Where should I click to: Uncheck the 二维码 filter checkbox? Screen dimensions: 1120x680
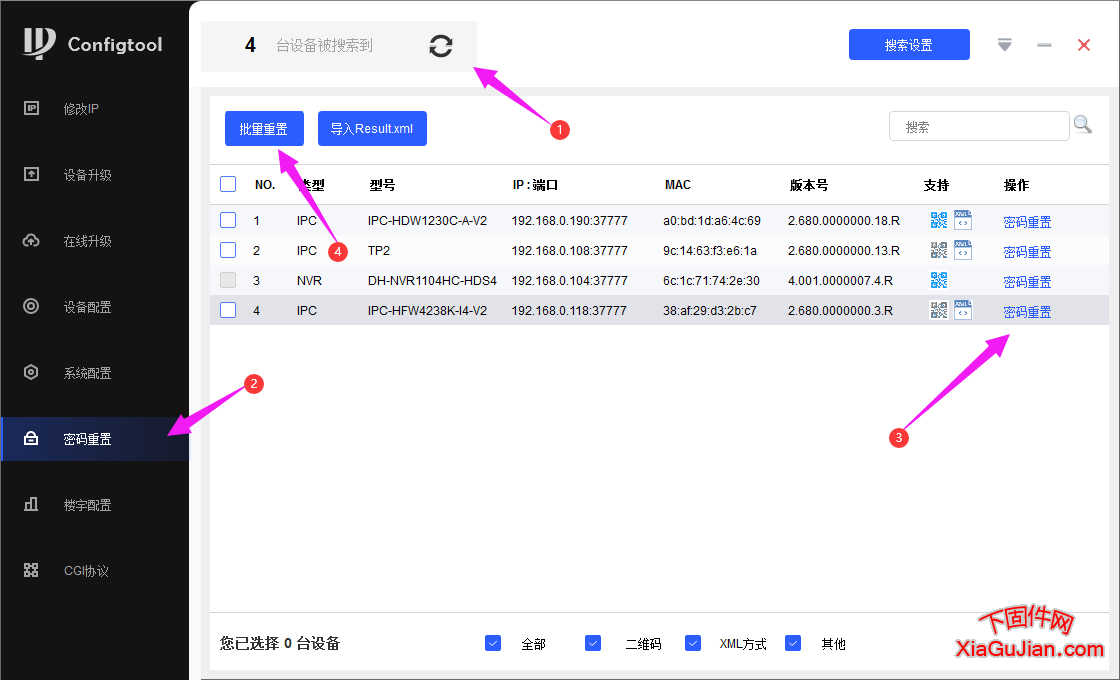tap(593, 643)
